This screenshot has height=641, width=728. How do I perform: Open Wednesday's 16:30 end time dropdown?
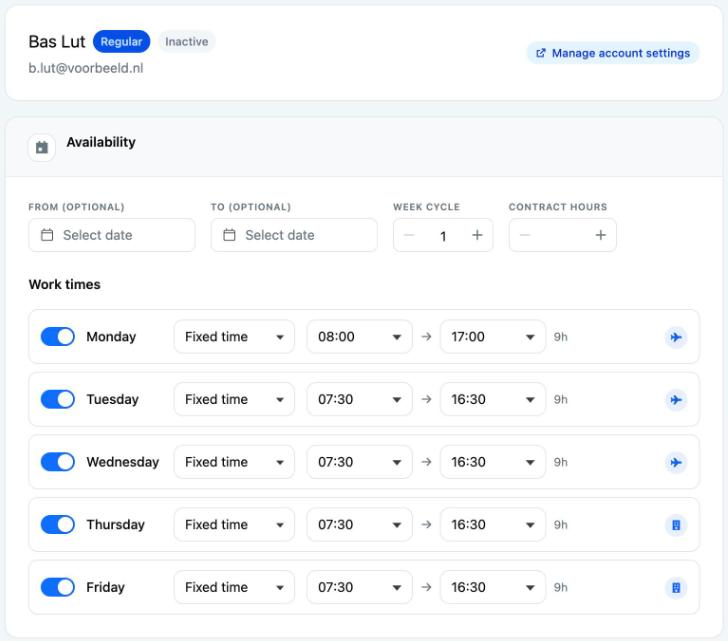493,462
